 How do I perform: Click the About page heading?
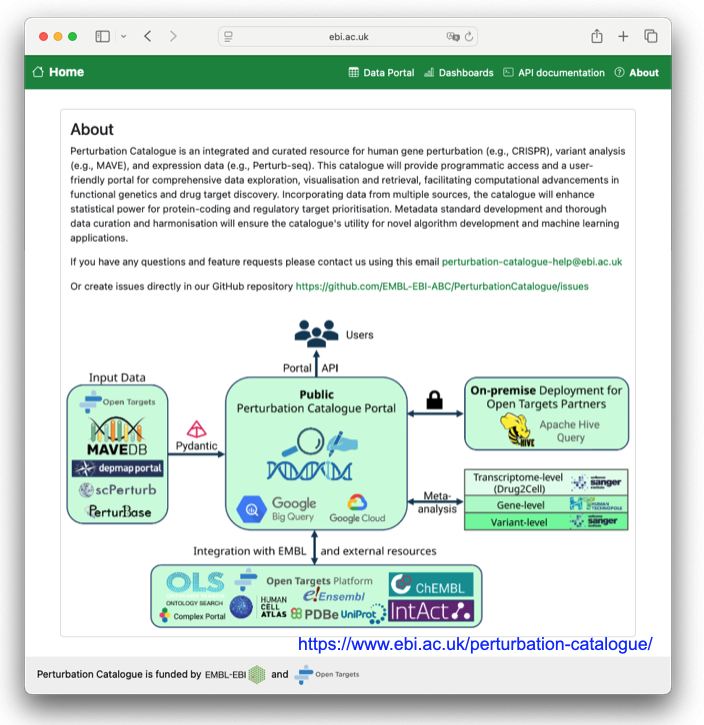[x=92, y=129]
